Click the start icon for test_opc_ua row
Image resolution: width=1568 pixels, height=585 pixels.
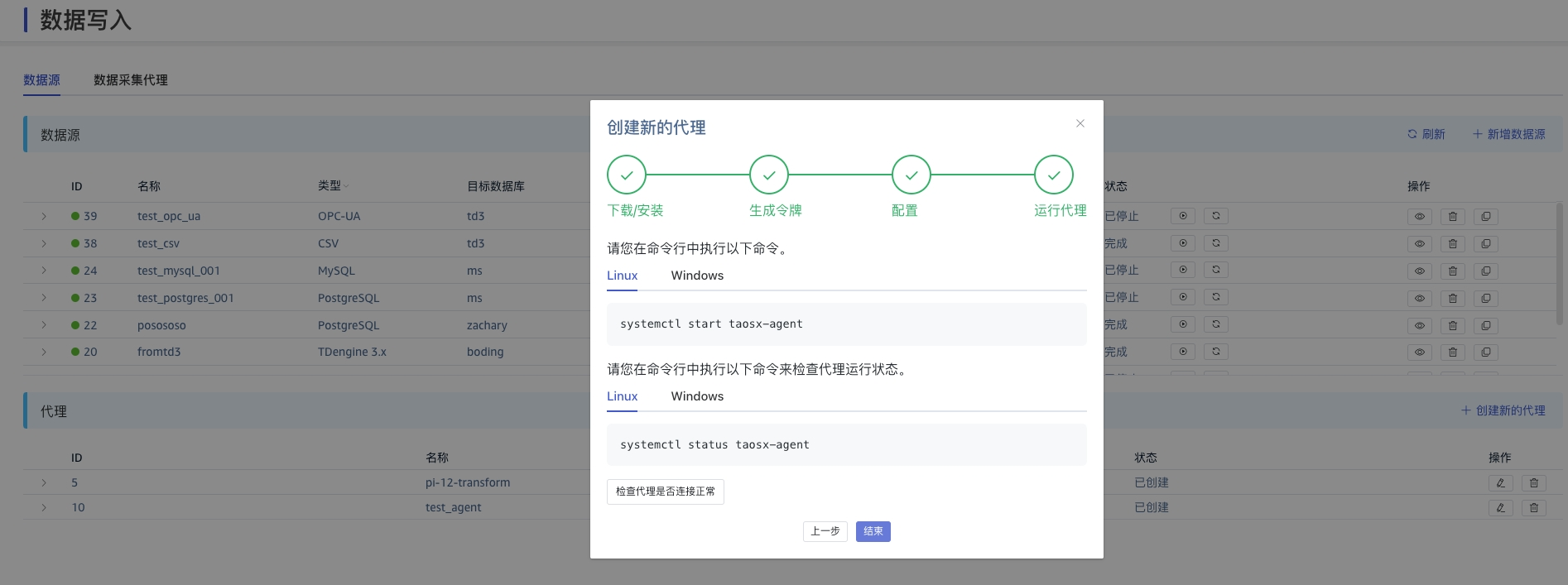(1182, 216)
